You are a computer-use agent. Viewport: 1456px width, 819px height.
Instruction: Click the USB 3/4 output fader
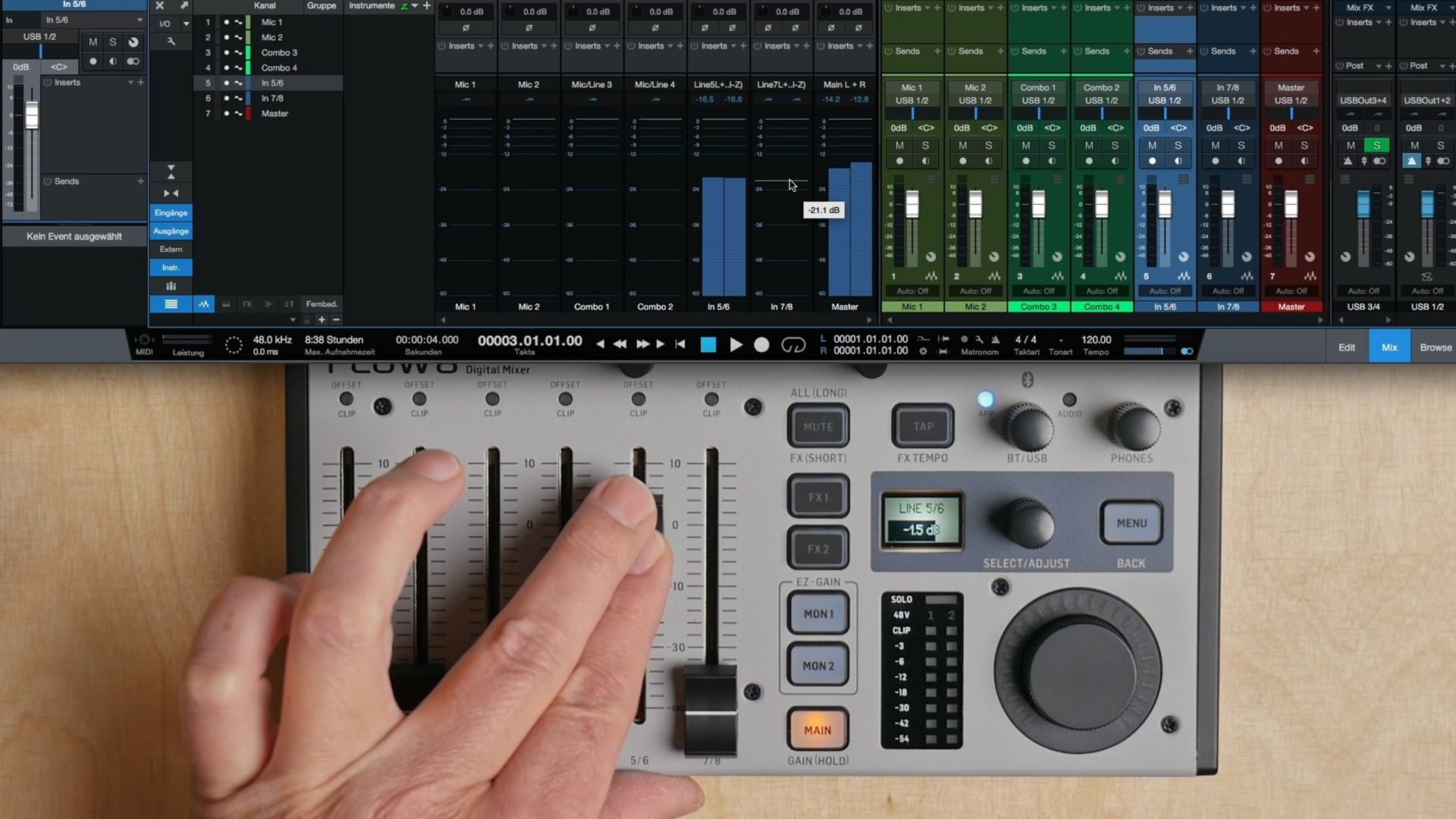1363,204
